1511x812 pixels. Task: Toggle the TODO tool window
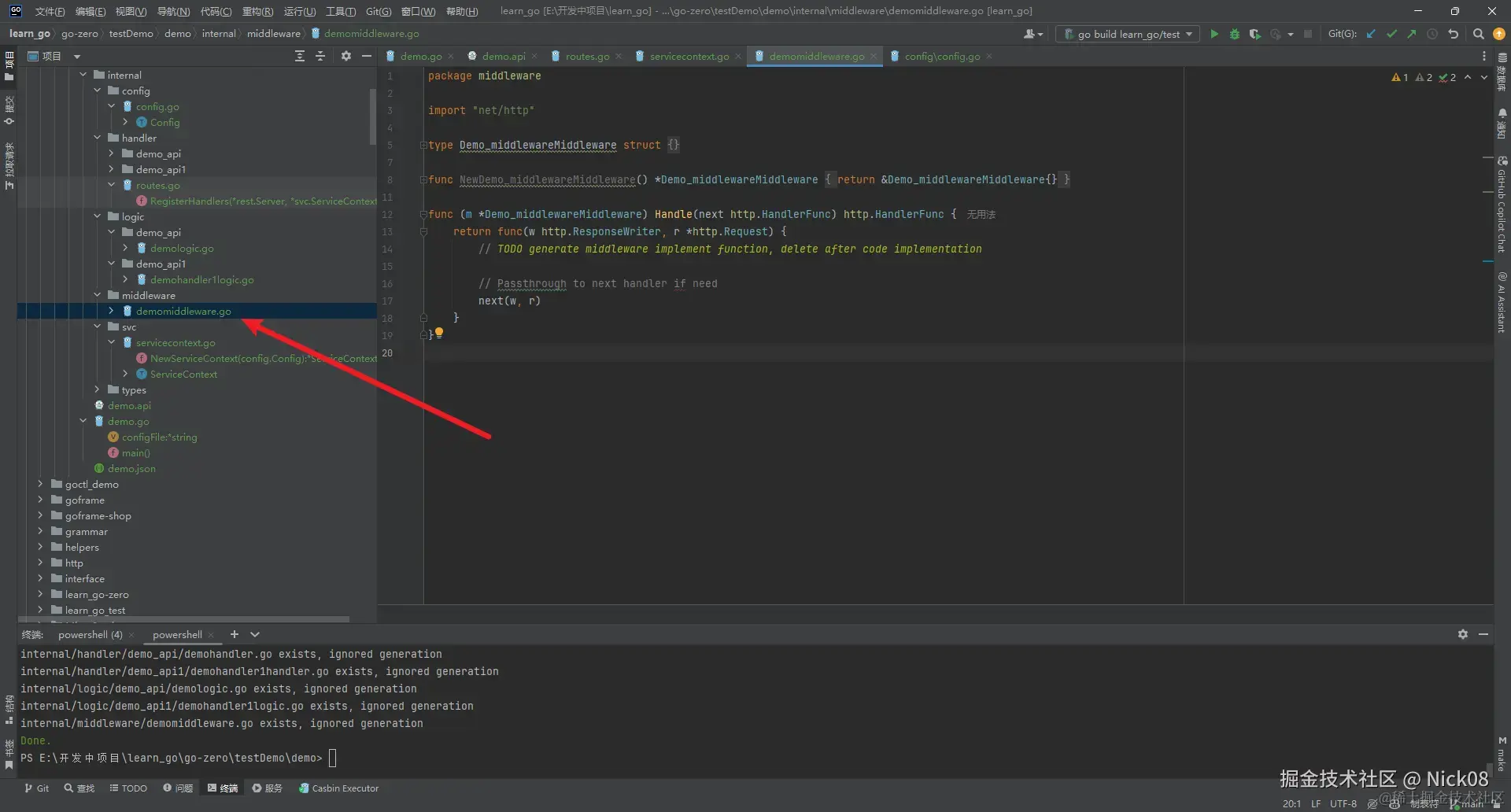[127, 788]
